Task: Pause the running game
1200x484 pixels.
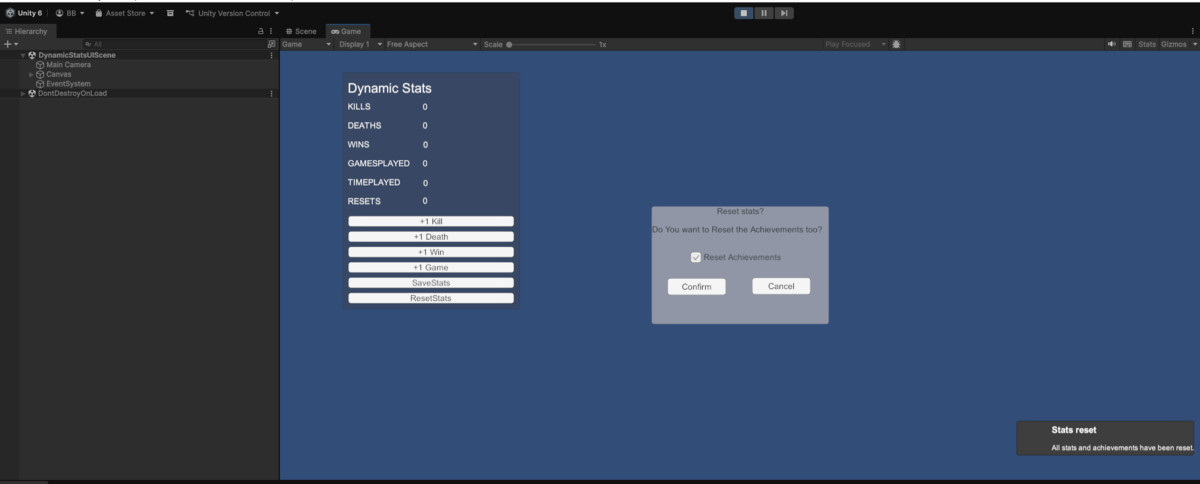Action: click(764, 13)
